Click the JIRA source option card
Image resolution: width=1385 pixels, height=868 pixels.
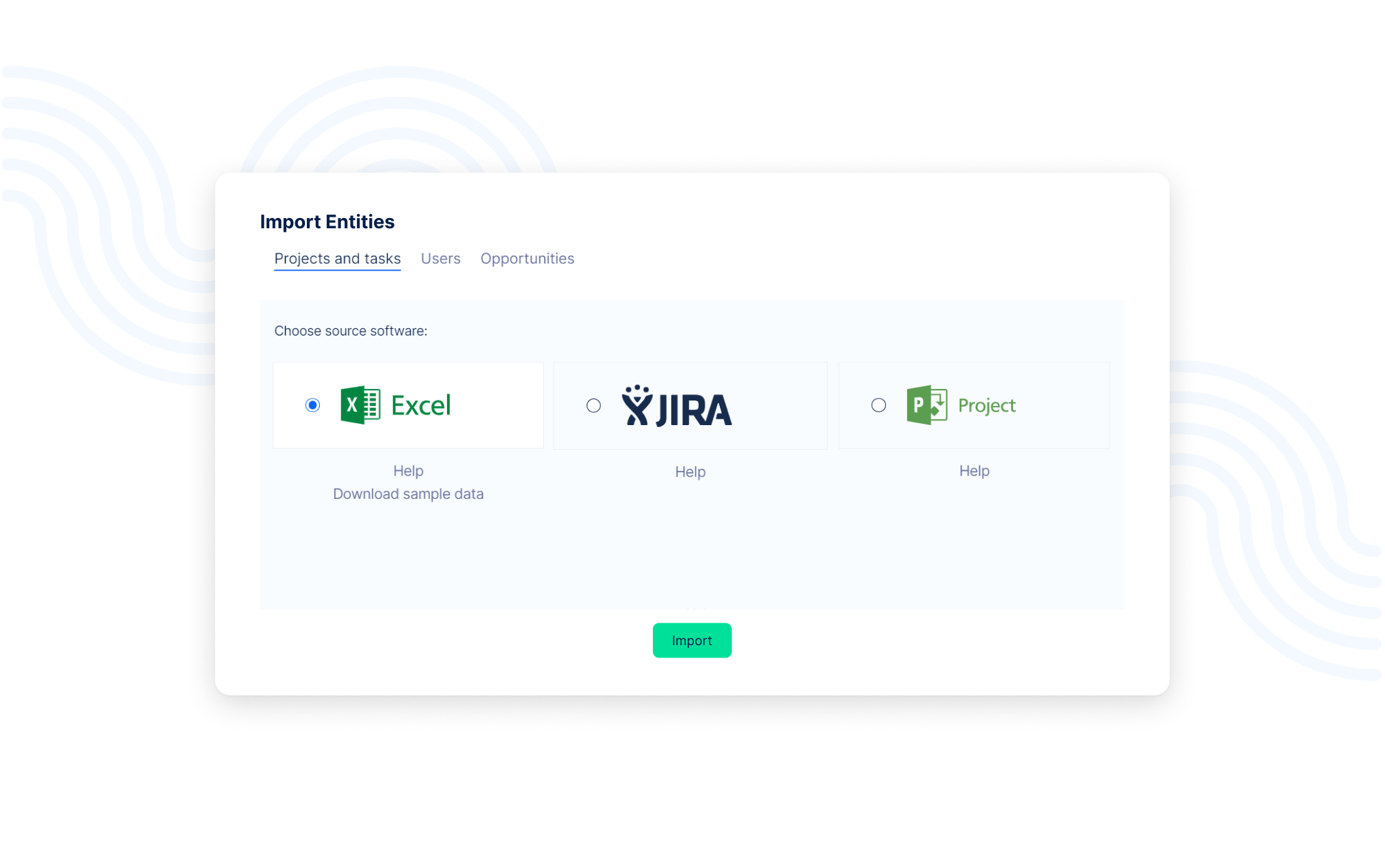pyautogui.click(x=779, y=406)
